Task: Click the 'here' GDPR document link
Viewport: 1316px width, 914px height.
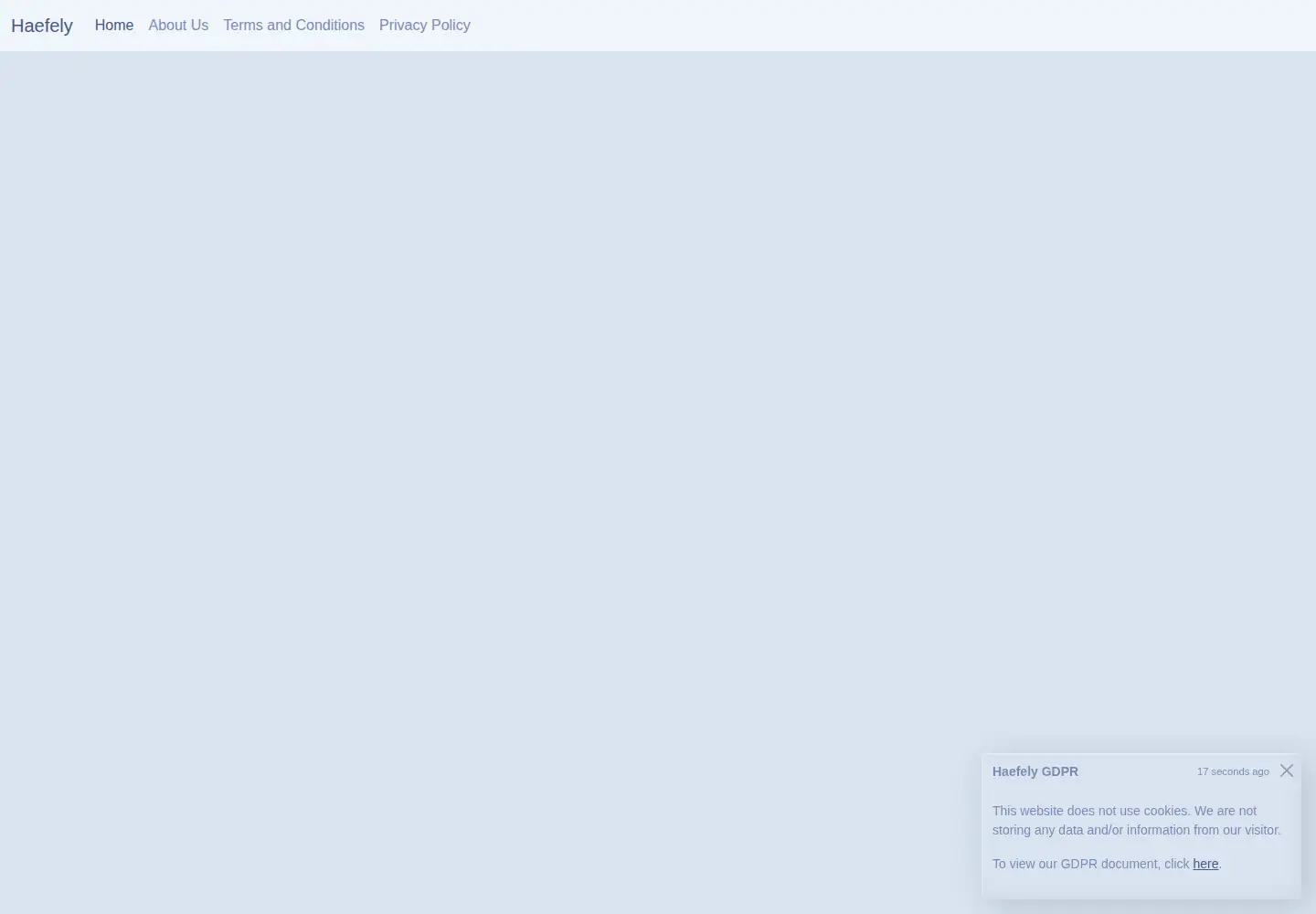Action: click(x=1205, y=864)
